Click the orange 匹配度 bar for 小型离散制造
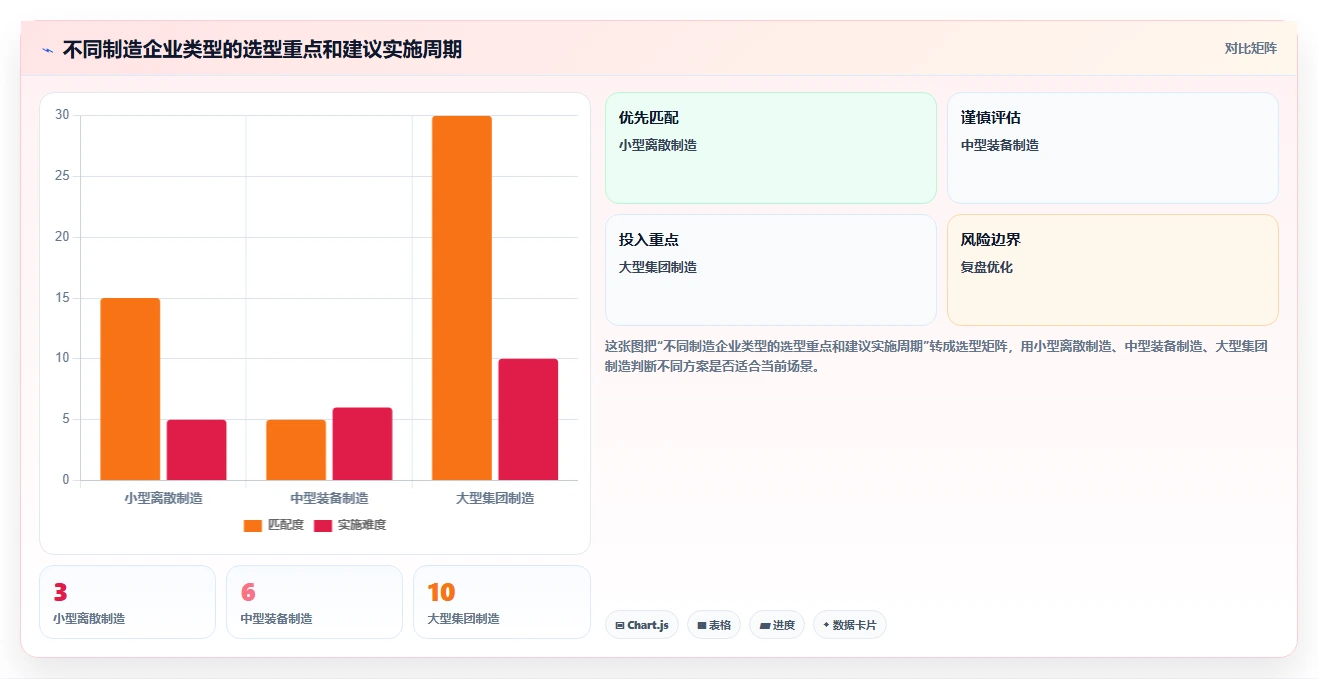1318x679 pixels. (x=130, y=389)
